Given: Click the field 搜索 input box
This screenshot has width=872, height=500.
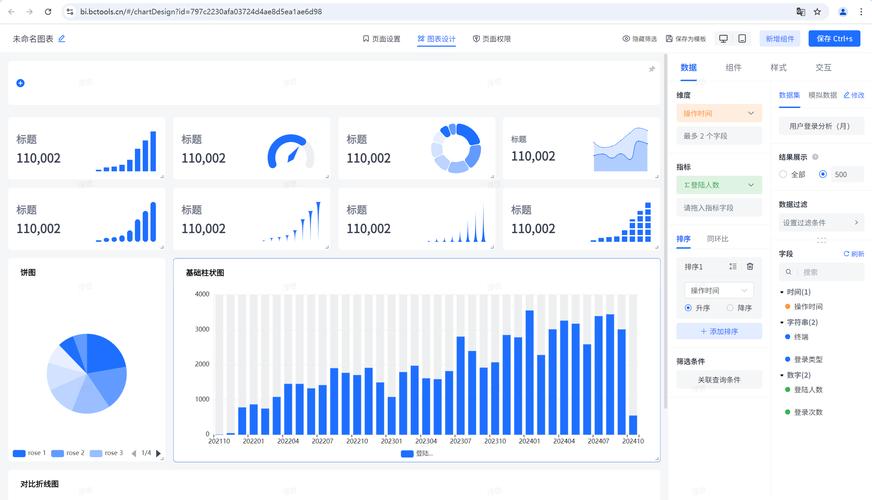Looking at the screenshot, I should coord(821,272).
